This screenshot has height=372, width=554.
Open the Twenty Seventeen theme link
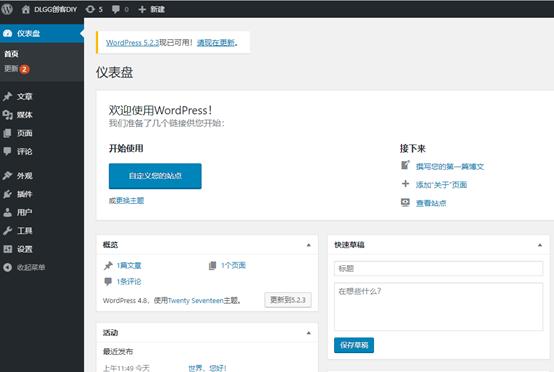195,301
